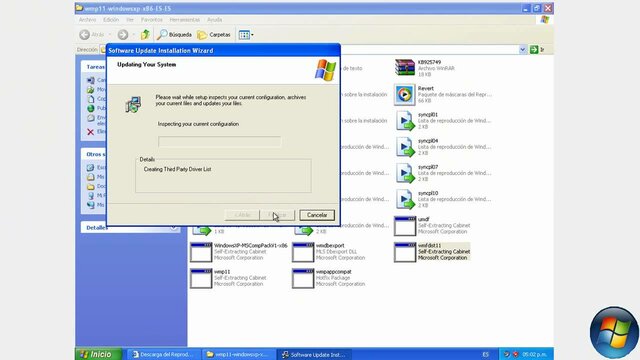Image resolution: width=640 pixels, height=360 pixels.
Task: Click the Atrás back arrow icon
Action: click(x=84, y=35)
